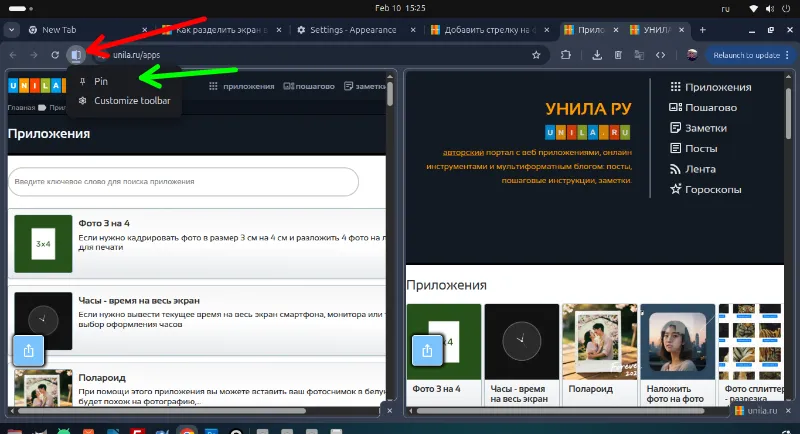The height and width of the screenshot is (434, 800).
Task: Close the right split pane
Action: [788, 411]
